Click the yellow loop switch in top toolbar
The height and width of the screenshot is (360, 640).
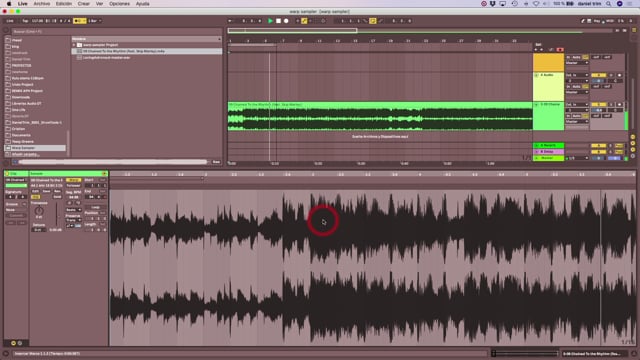(373, 21)
